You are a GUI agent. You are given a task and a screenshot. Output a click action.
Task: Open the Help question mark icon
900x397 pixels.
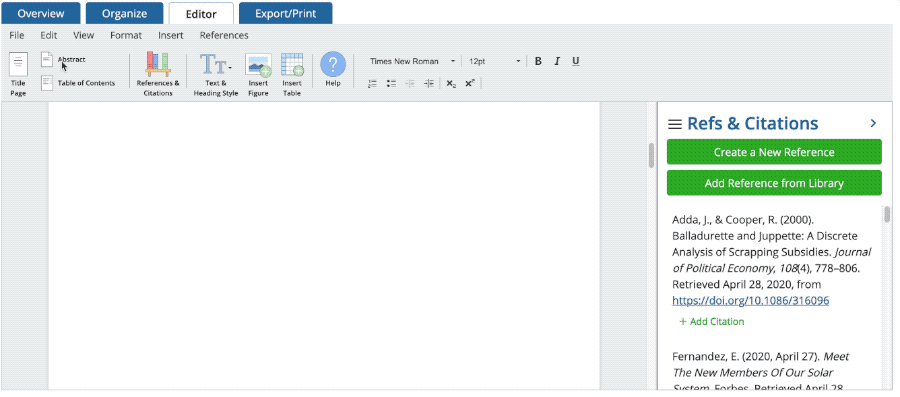point(333,64)
